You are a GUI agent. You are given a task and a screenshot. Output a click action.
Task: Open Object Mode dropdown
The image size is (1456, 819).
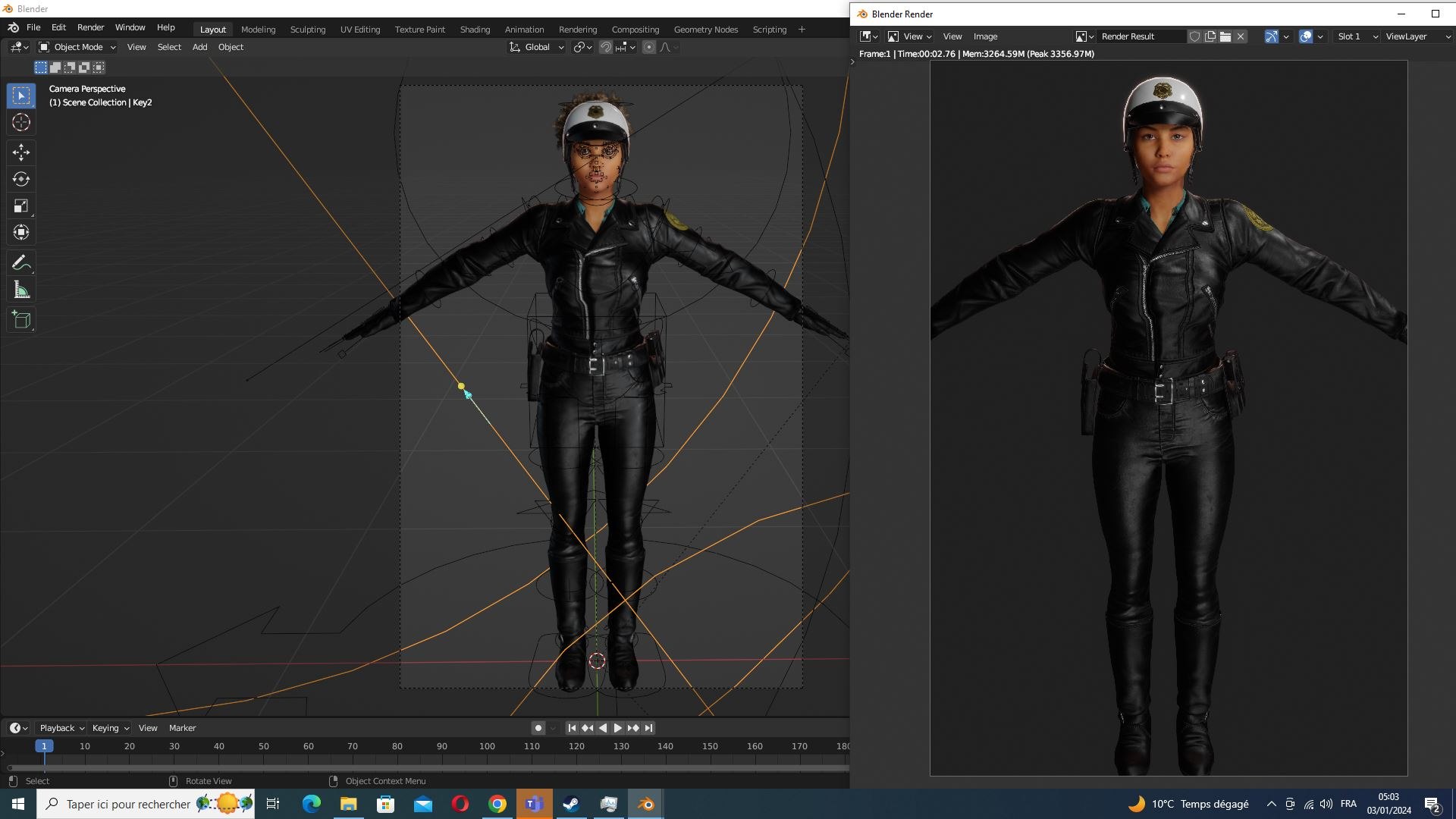point(77,47)
